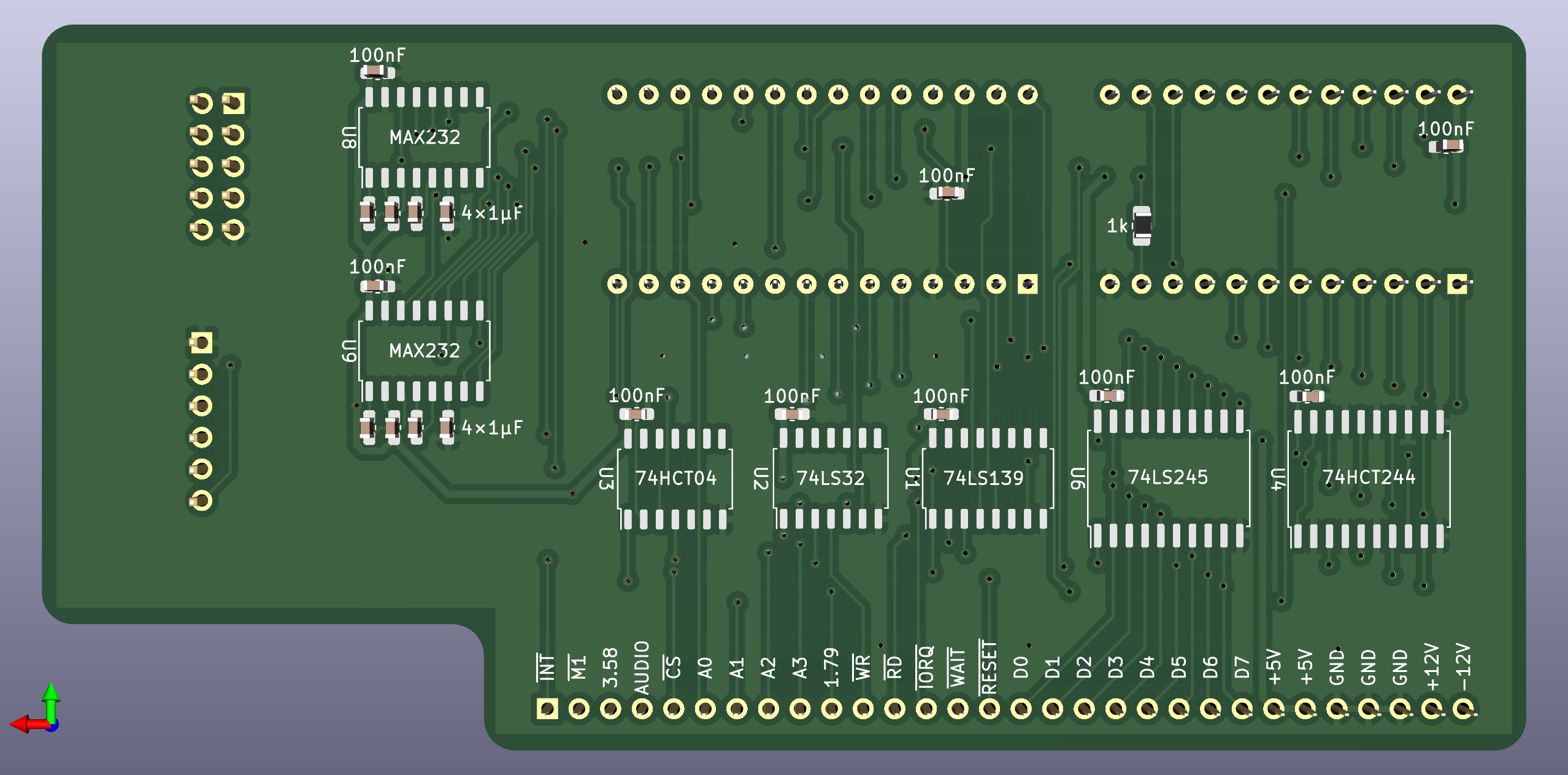Click the pad under the +12V label
The height and width of the screenshot is (775, 1568).
point(1432,709)
